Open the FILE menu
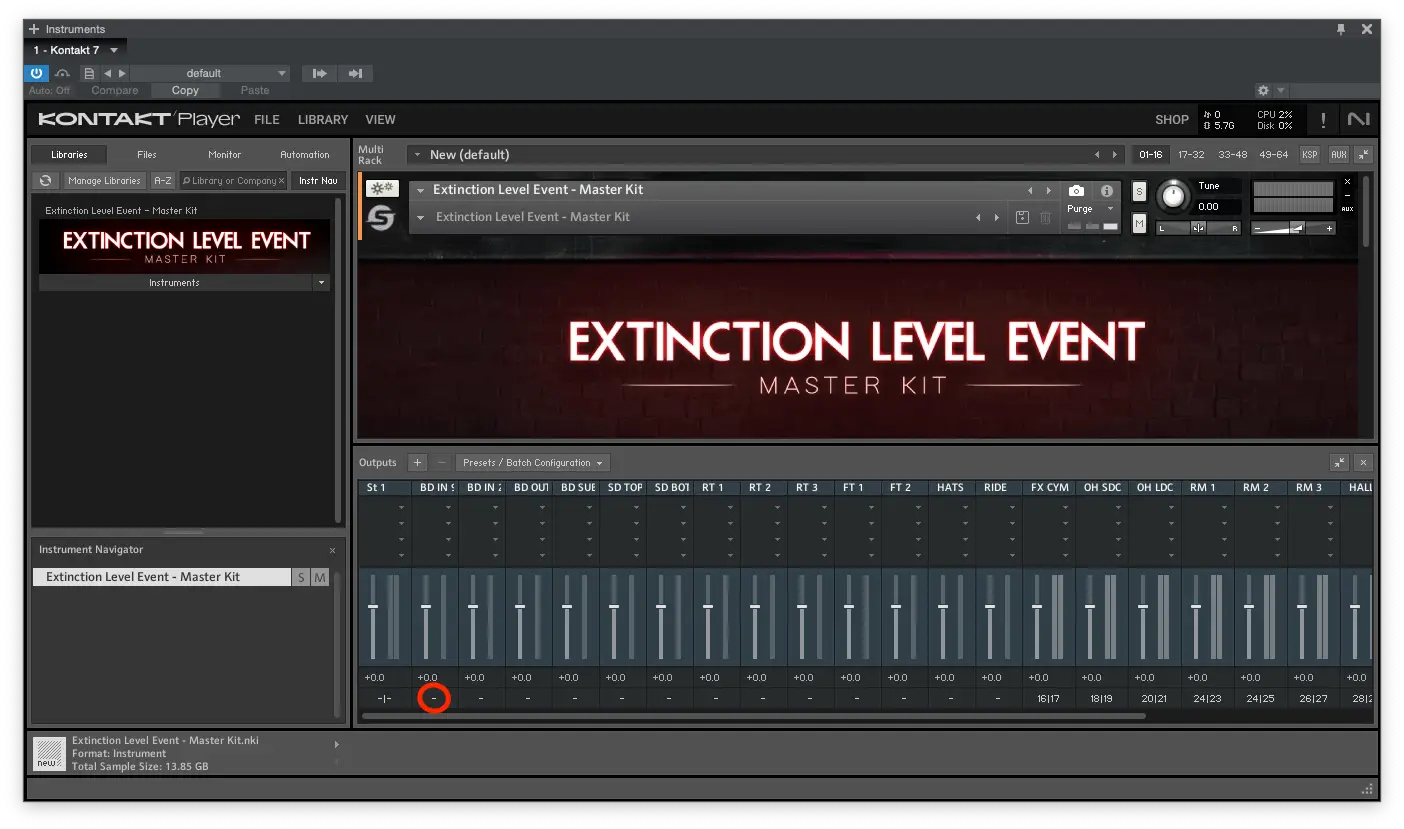Viewport: 1404px width, 829px height. [266, 119]
